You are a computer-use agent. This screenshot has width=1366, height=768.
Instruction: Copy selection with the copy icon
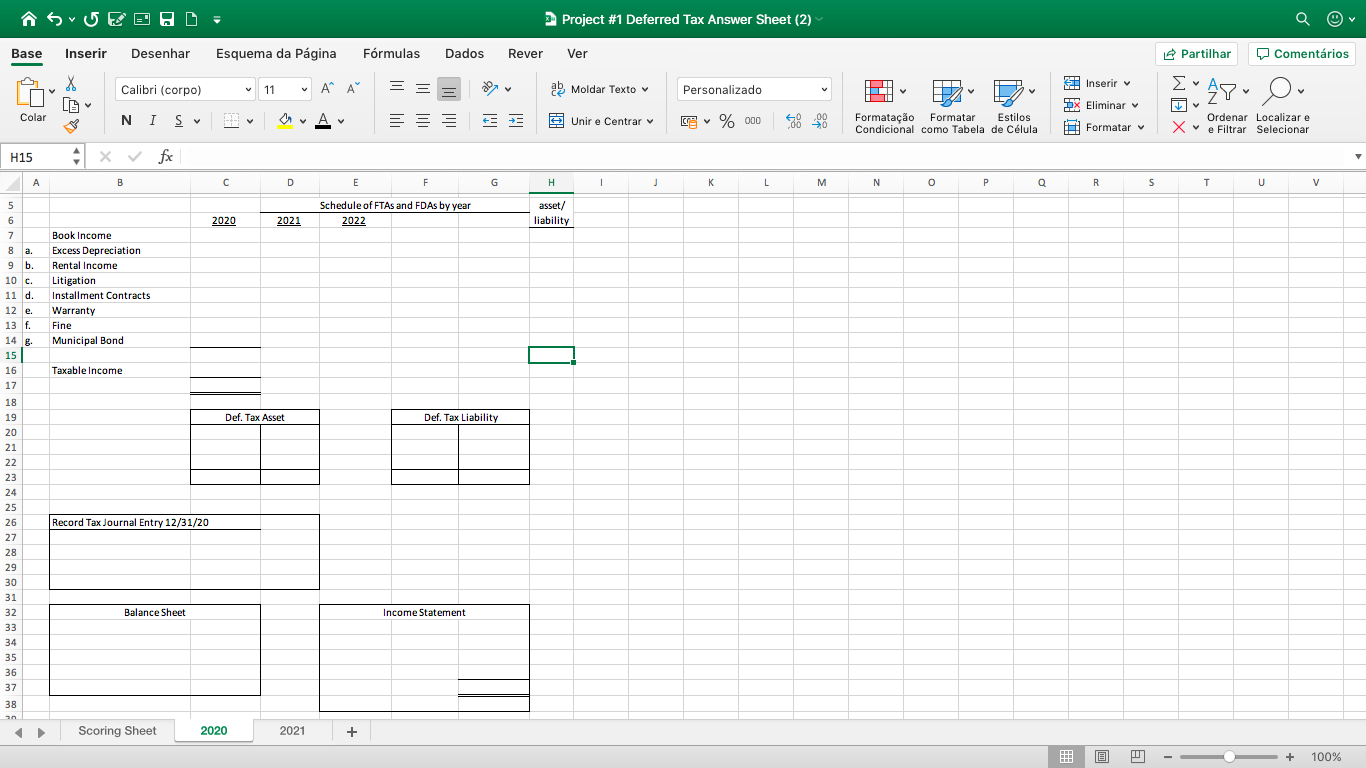71,105
